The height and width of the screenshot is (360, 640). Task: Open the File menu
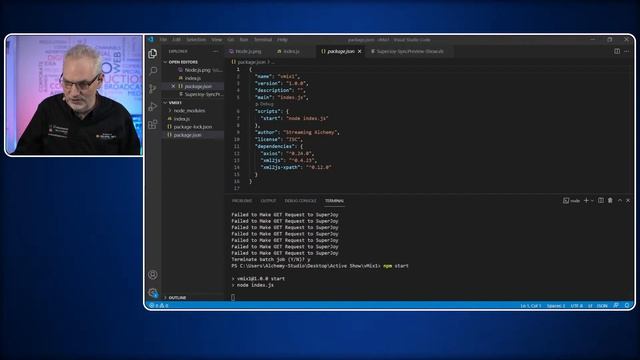[x=163, y=40]
